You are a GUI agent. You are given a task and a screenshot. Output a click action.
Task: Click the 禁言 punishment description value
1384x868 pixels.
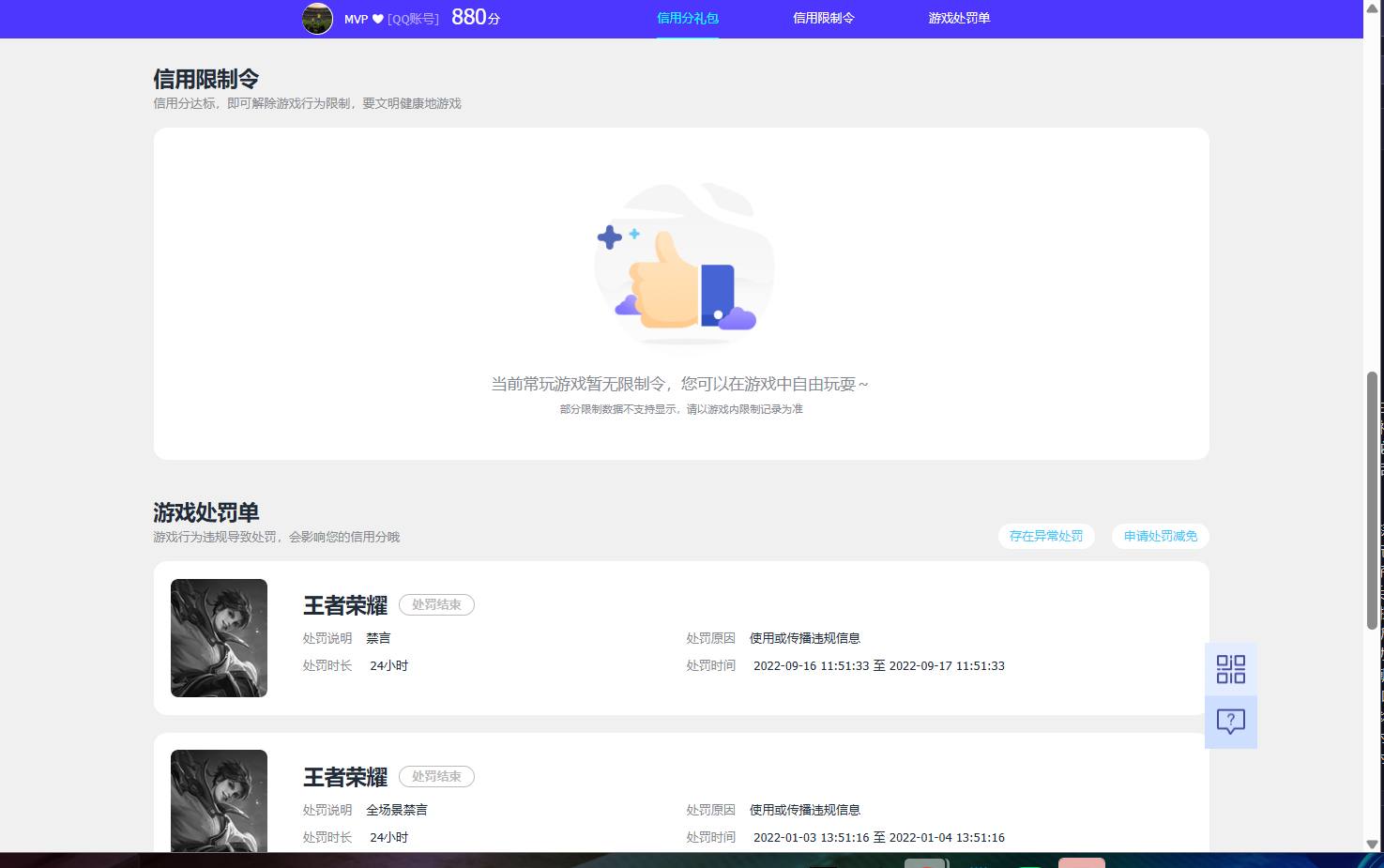coord(378,638)
